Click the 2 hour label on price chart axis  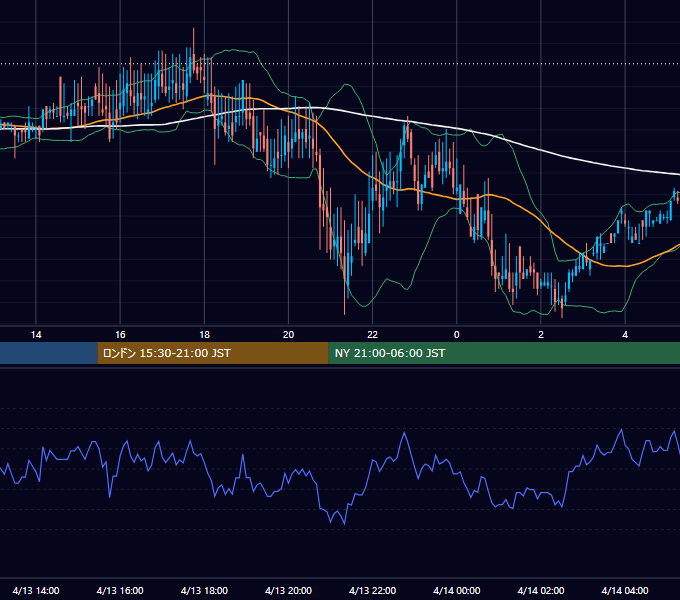pyautogui.click(x=541, y=335)
